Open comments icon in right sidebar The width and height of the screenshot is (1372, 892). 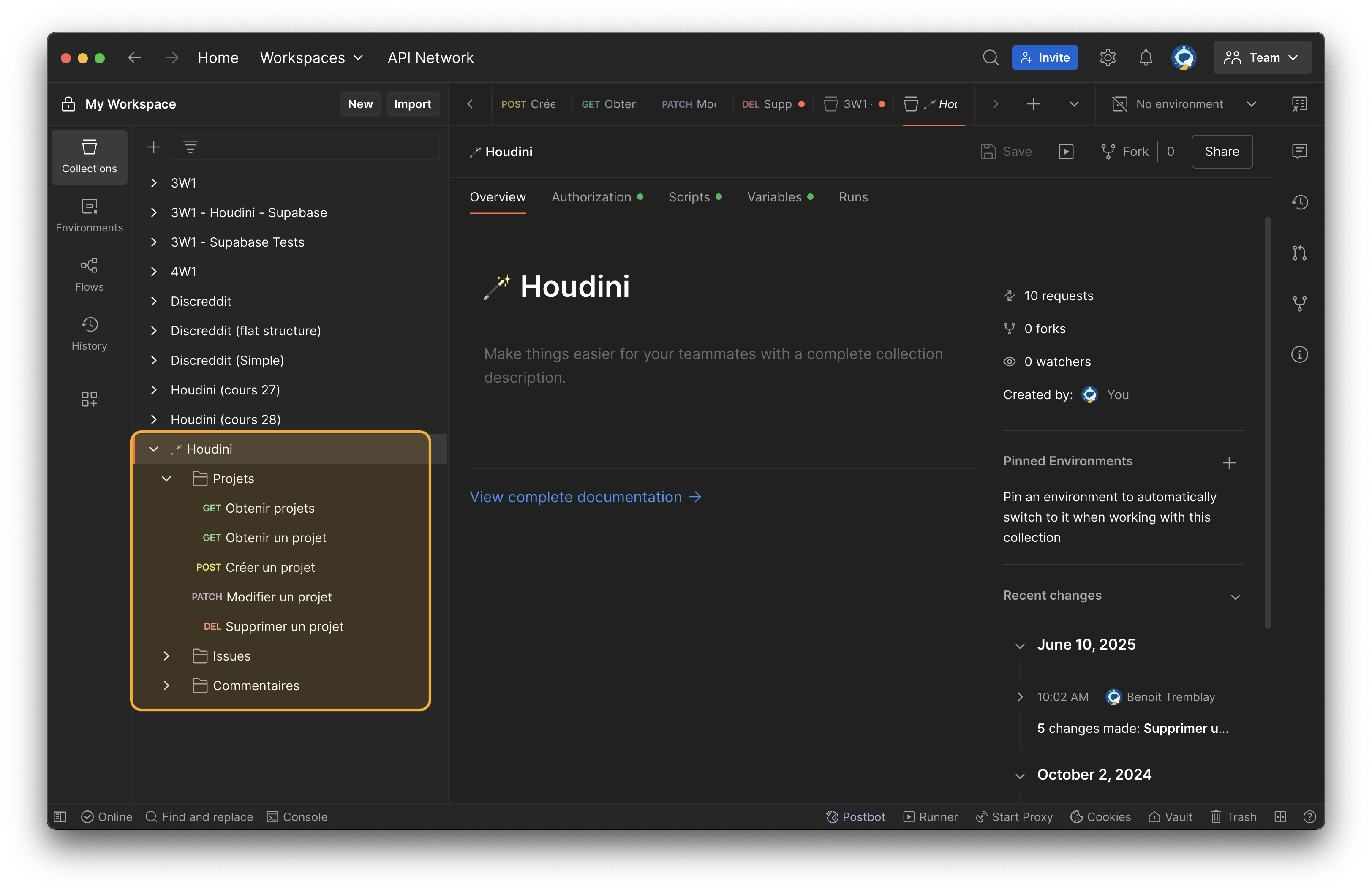pos(1299,152)
